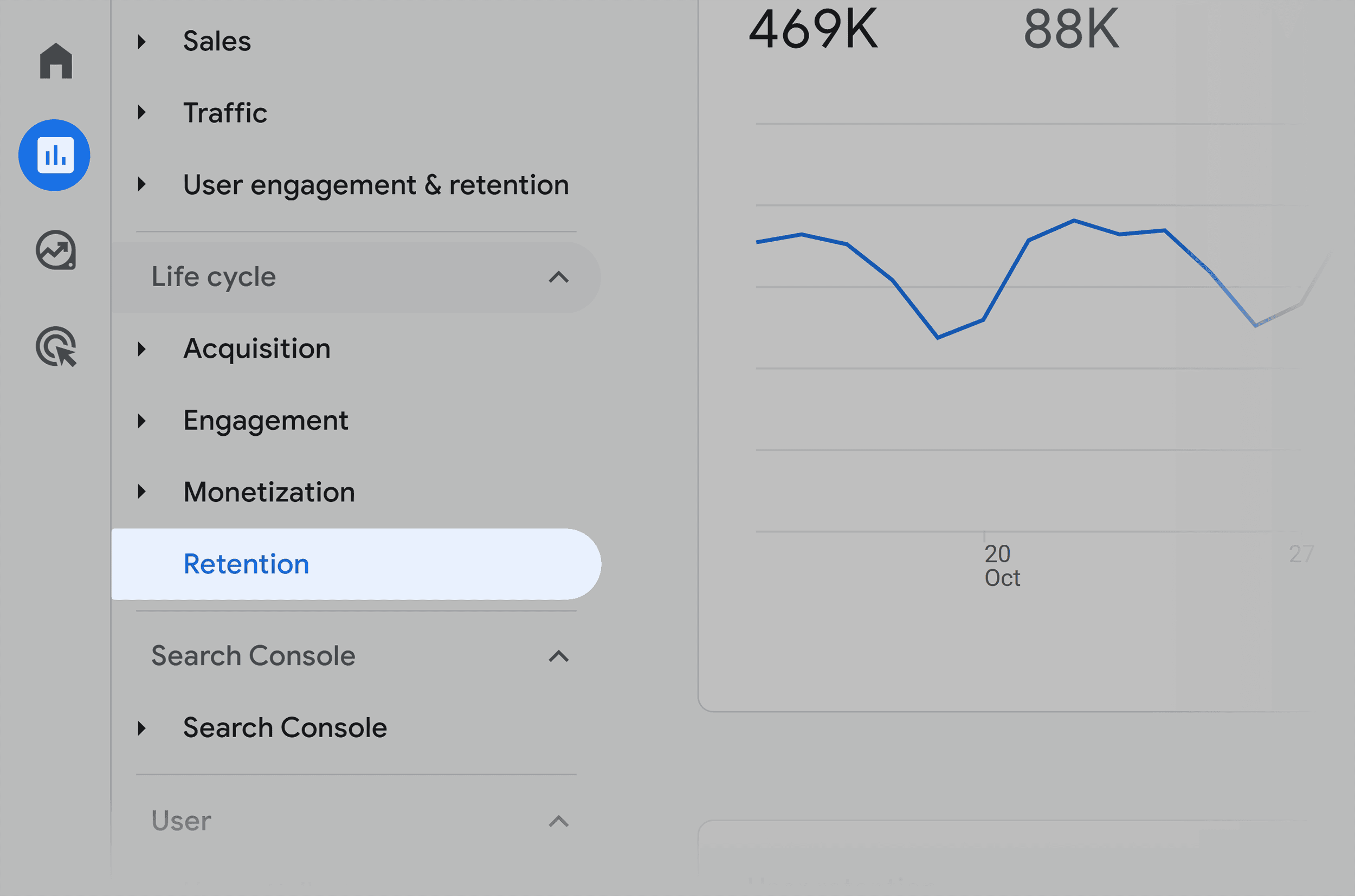Open the Acquisition reports

(257, 349)
